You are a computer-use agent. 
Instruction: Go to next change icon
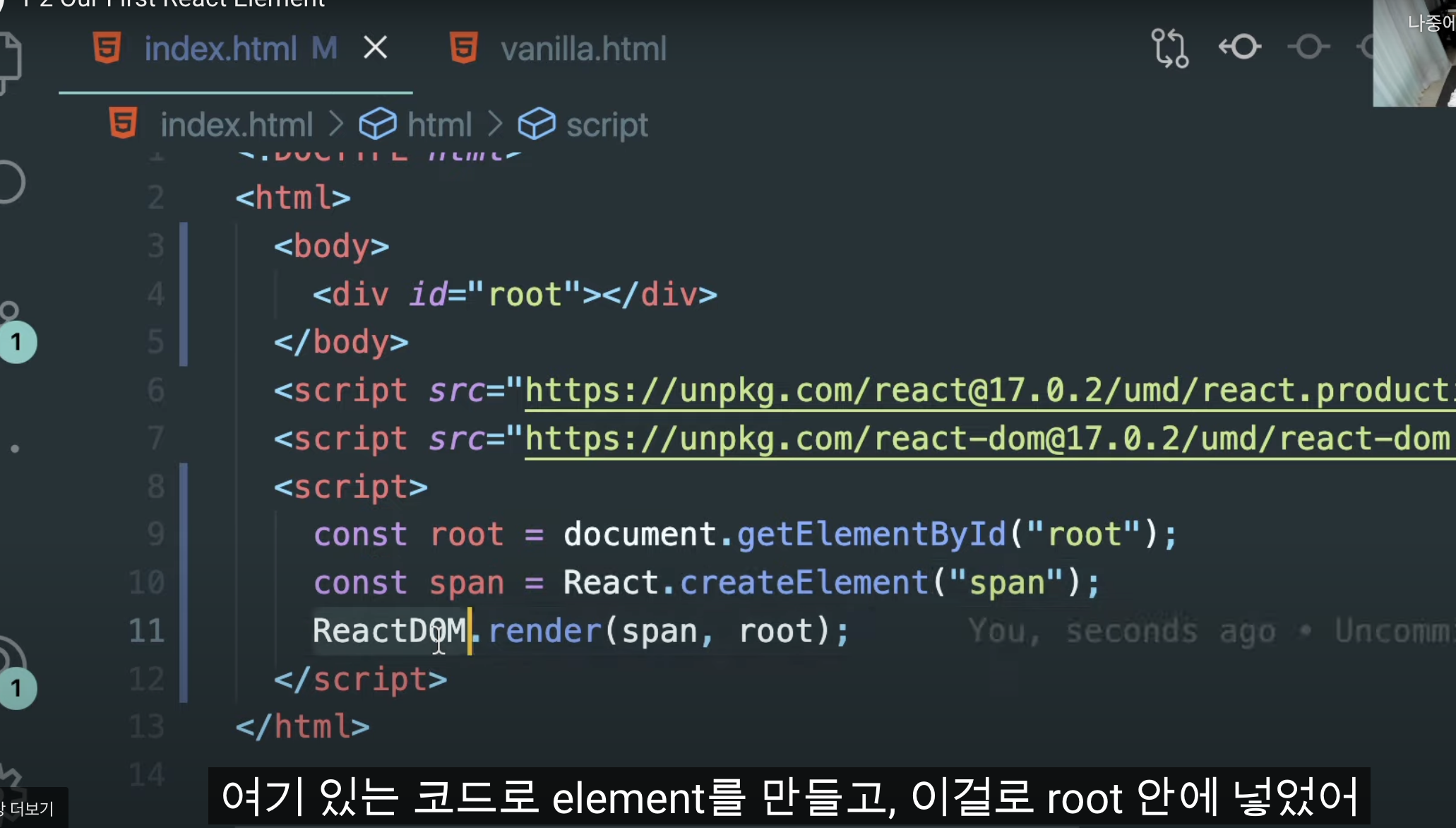point(1308,47)
